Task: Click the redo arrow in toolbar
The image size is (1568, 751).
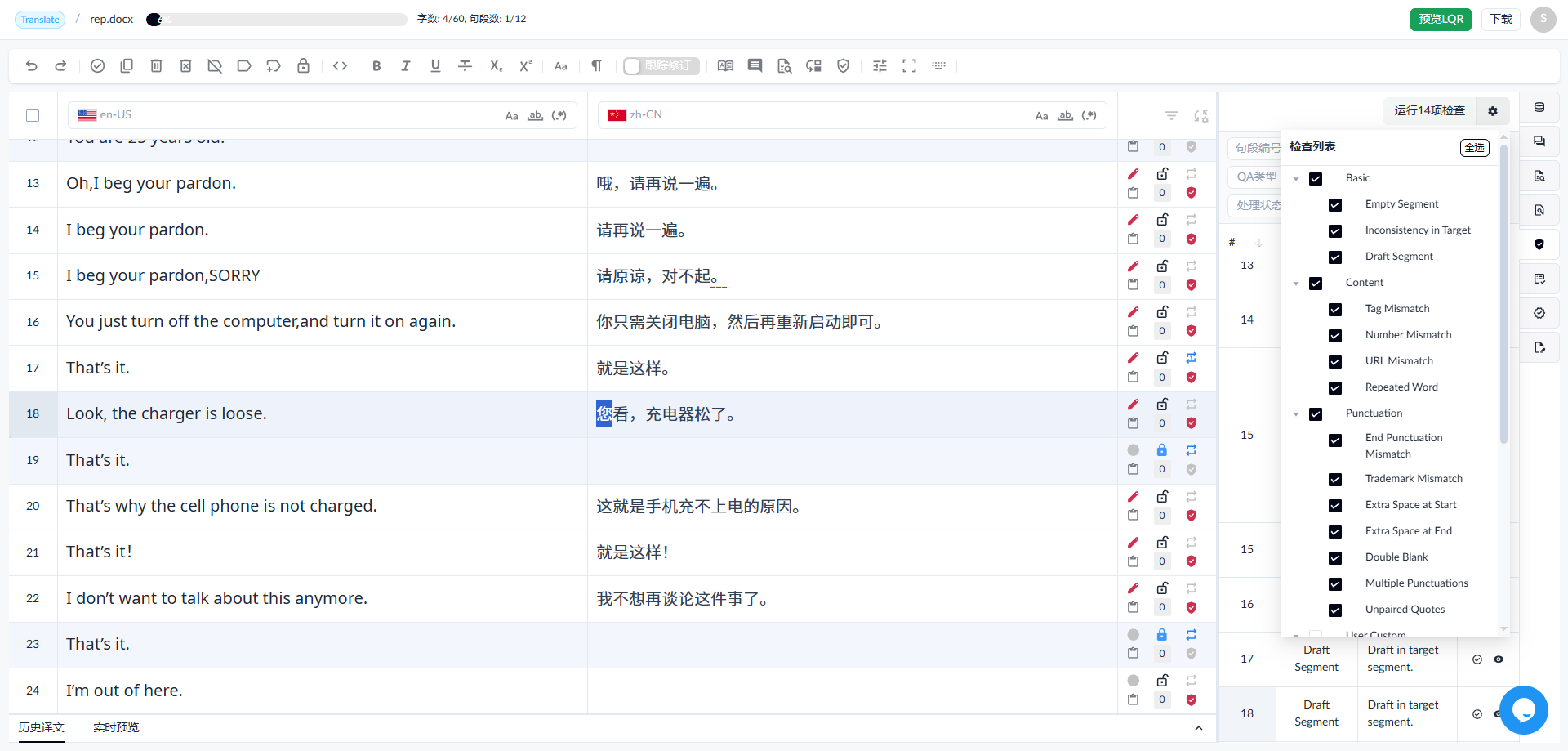Action: (60, 66)
